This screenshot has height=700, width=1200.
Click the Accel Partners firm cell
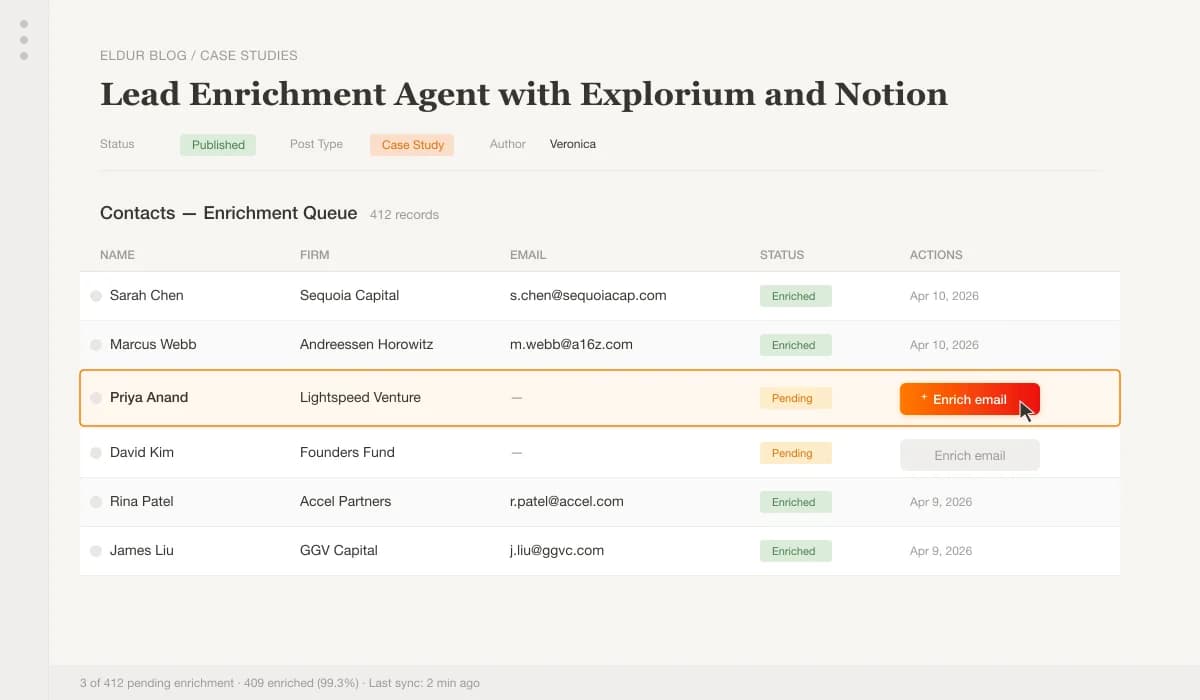pos(345,501)
